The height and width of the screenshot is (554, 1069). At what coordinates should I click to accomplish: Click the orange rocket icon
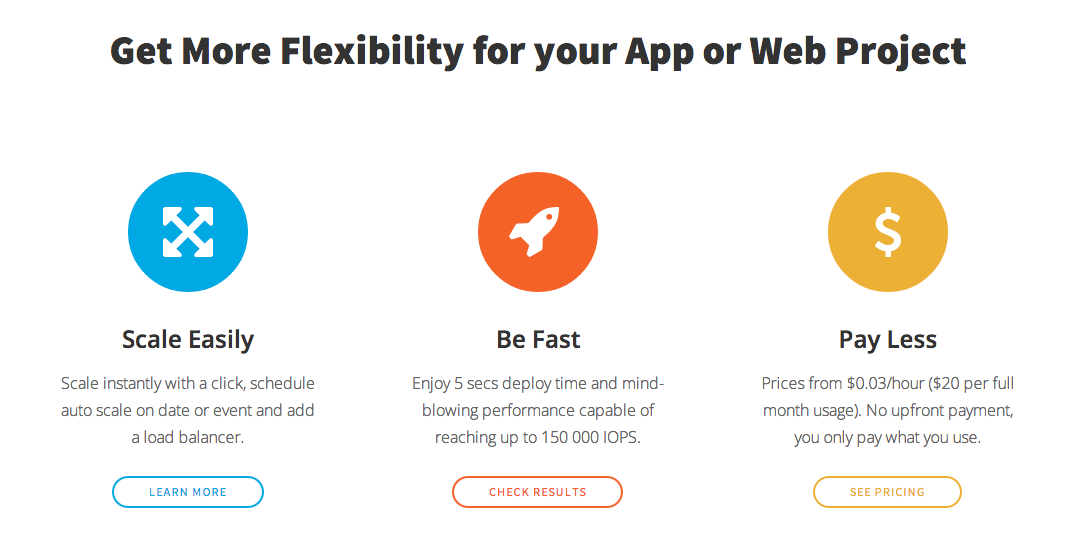[x=538, y=232]
